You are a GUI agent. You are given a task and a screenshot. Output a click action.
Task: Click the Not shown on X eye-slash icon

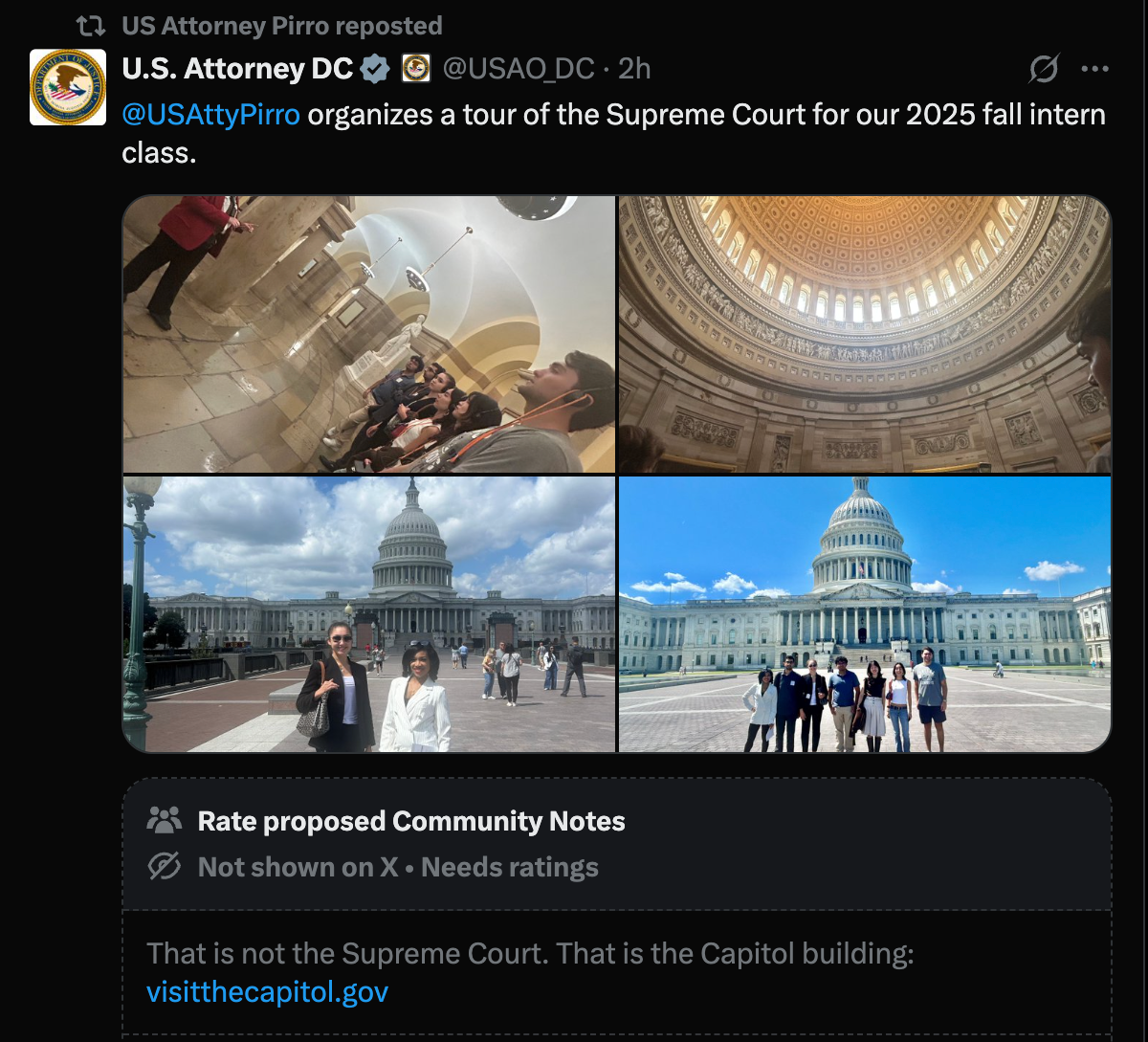coord(165,867)
